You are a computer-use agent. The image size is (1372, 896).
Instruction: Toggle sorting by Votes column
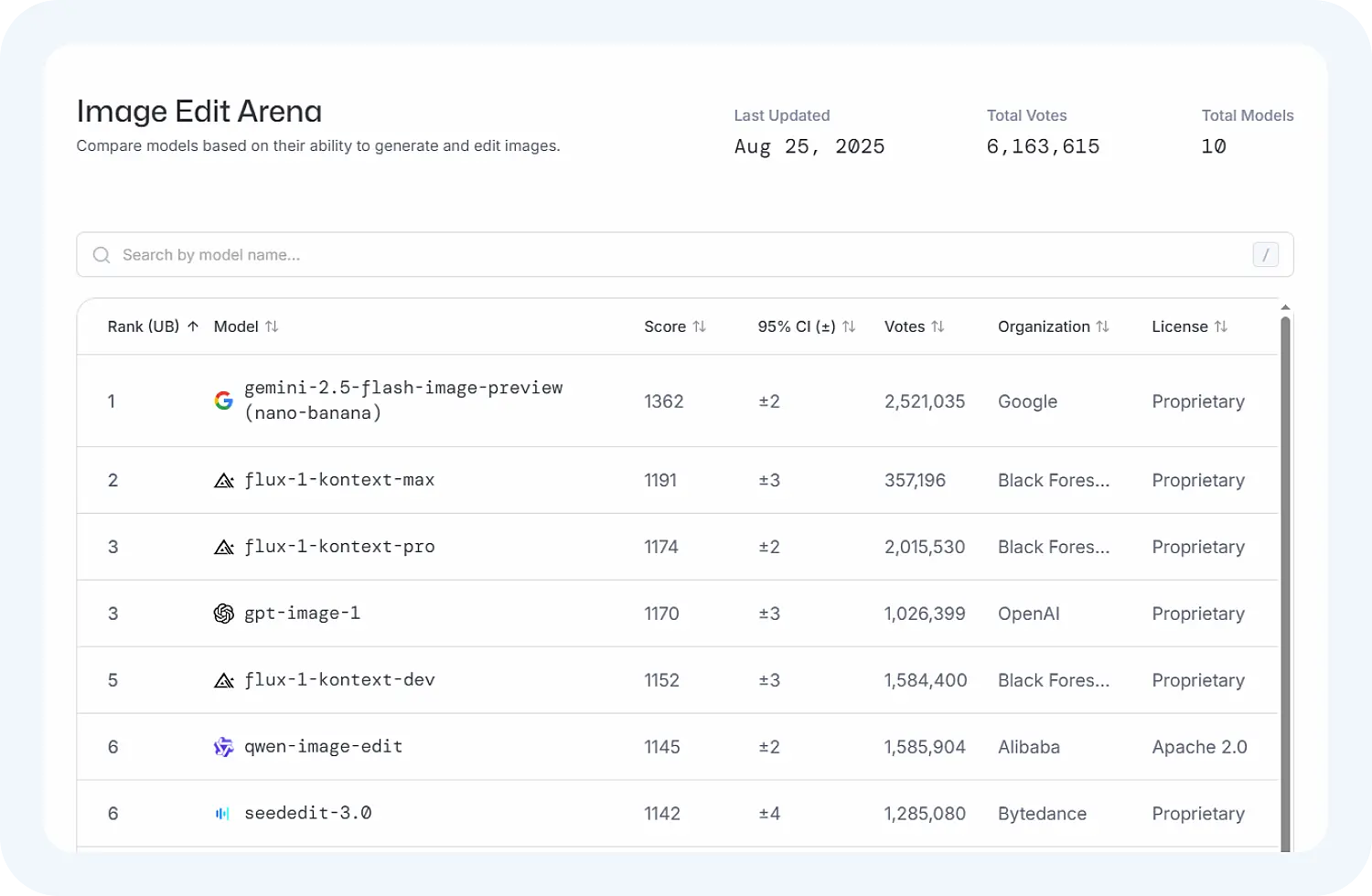(938, 326)
